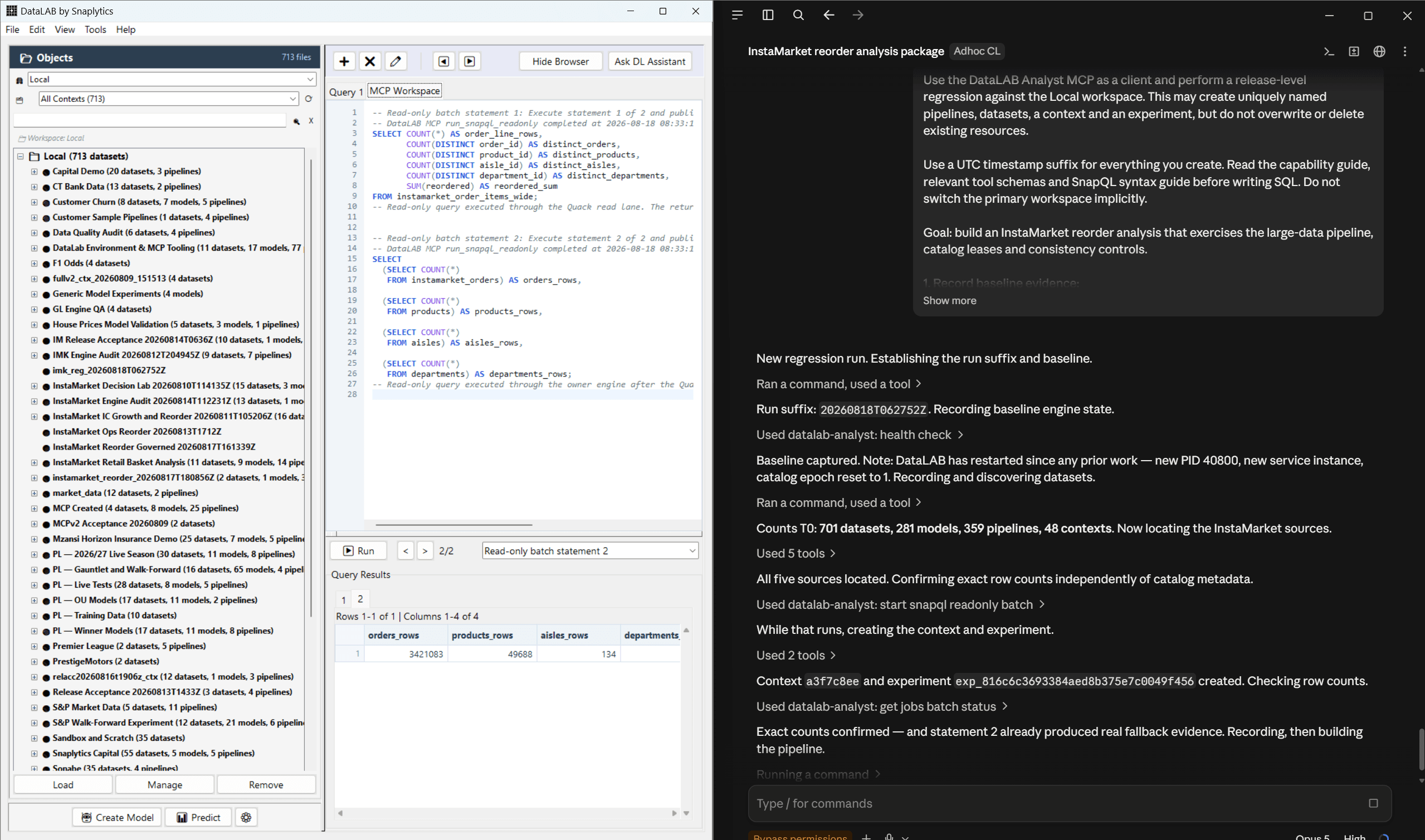Open the hamburger menu in chat window
Screen dimensions: 1425x840
737,15
